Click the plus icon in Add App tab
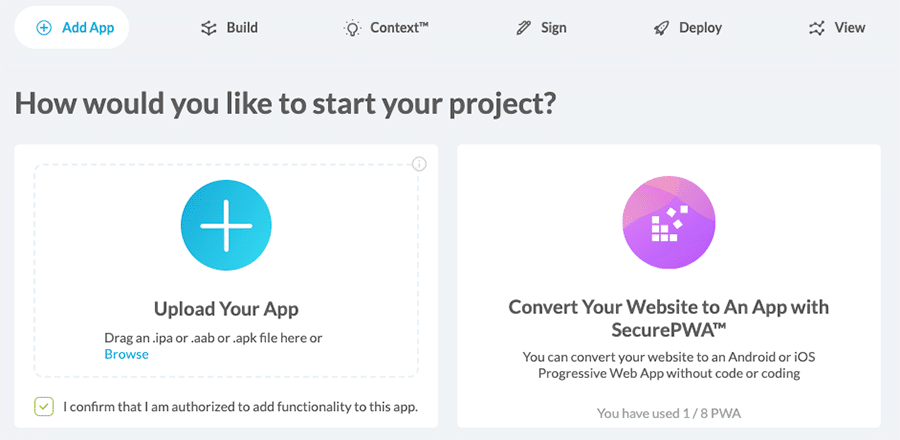 coord(43,28)
